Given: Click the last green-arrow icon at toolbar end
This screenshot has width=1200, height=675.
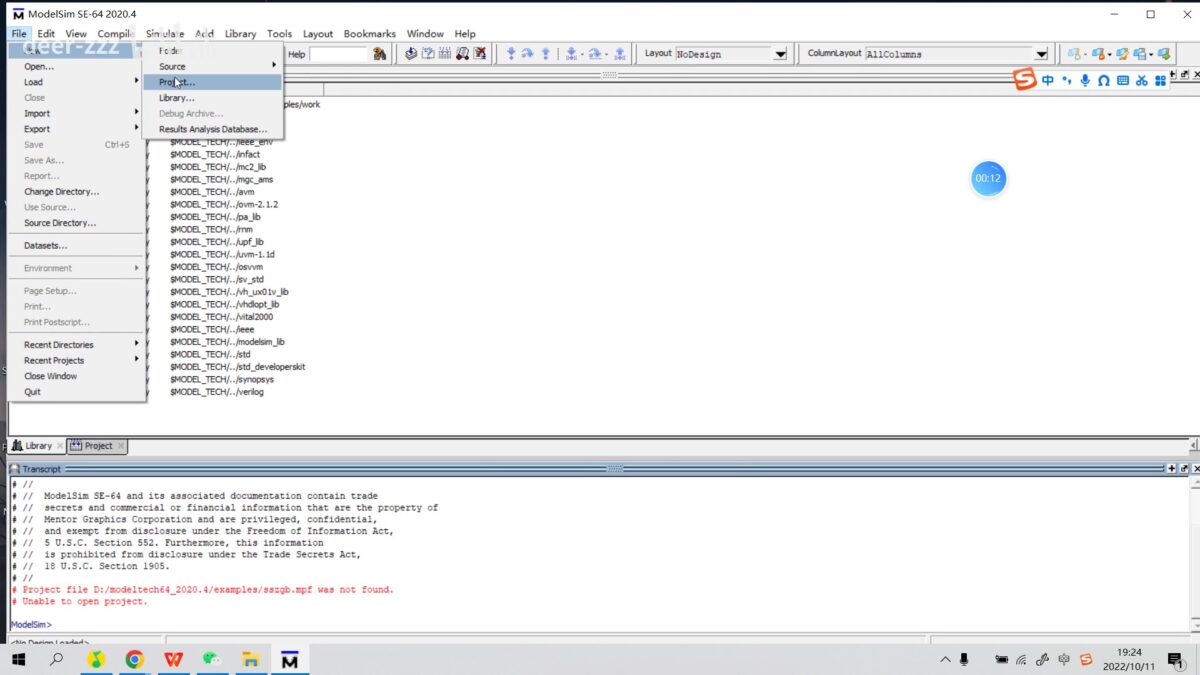Looking at the screenshot, I should pyautogui.click(x=1164, y=54).
